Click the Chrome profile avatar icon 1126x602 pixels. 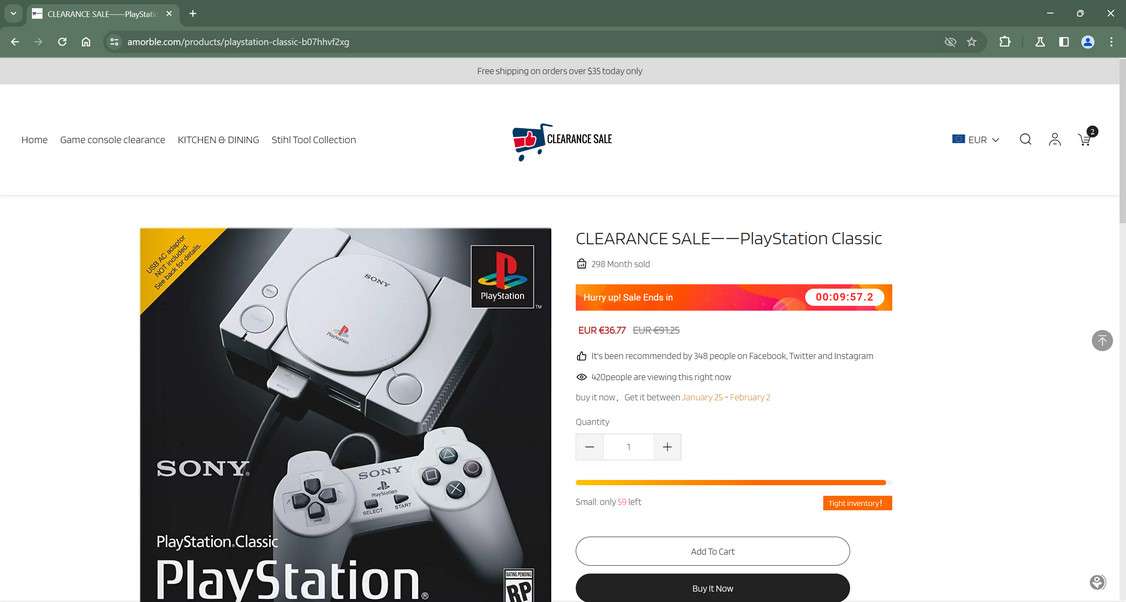[1088, 42]
